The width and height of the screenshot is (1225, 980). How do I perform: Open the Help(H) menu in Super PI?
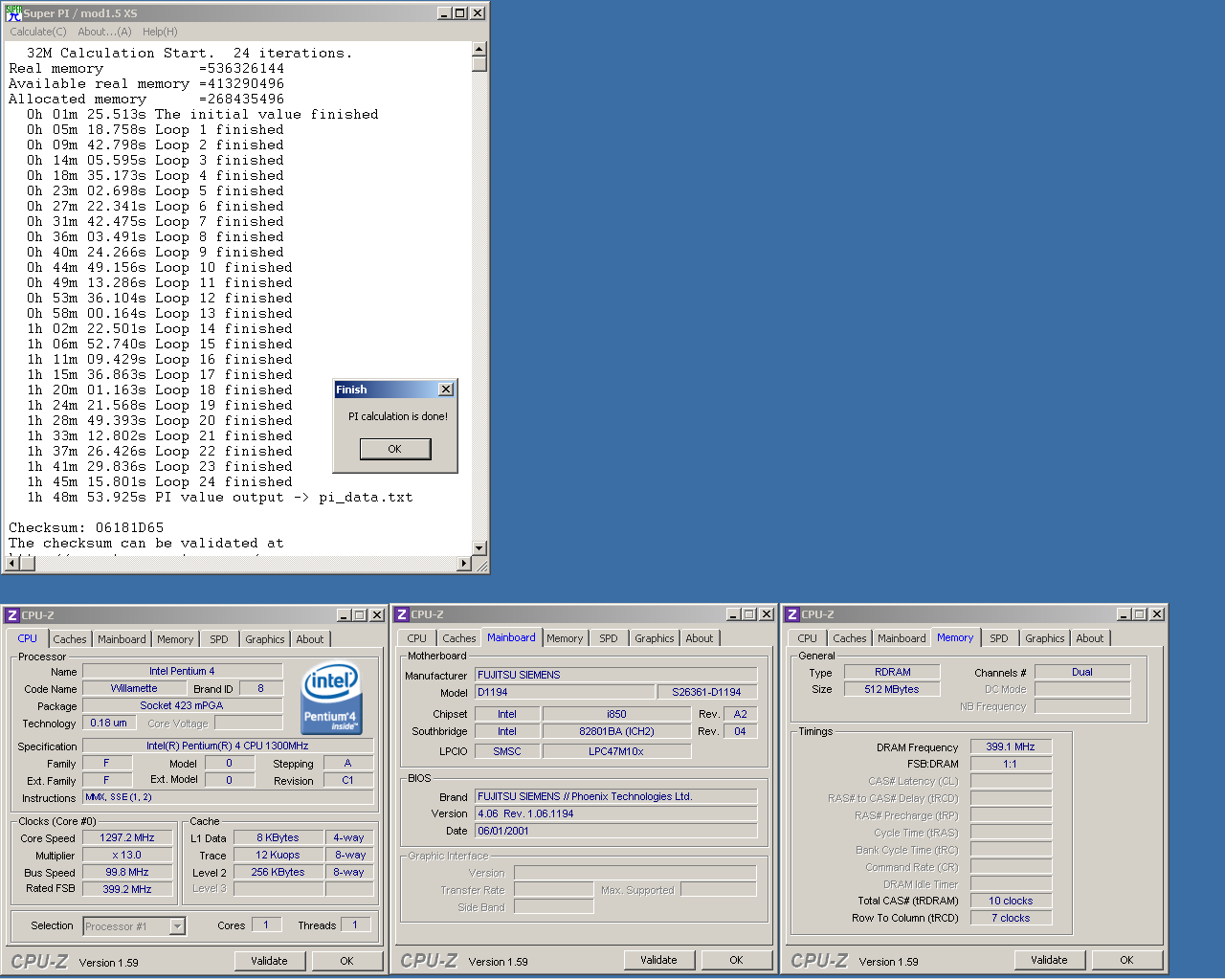(x=160, y=32)
